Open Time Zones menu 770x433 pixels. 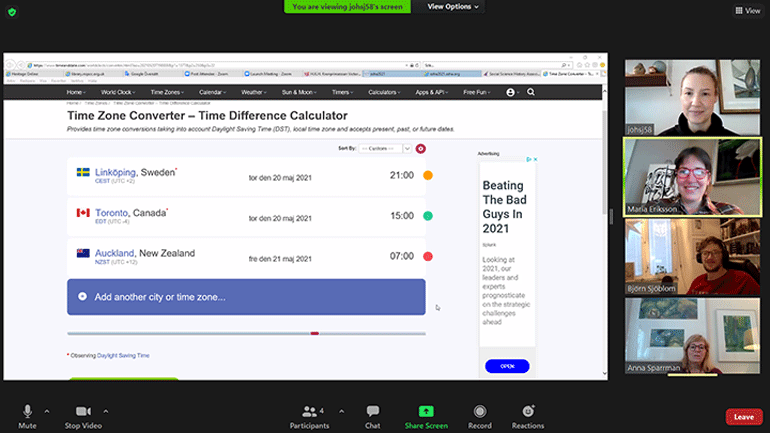click(167, 92)
